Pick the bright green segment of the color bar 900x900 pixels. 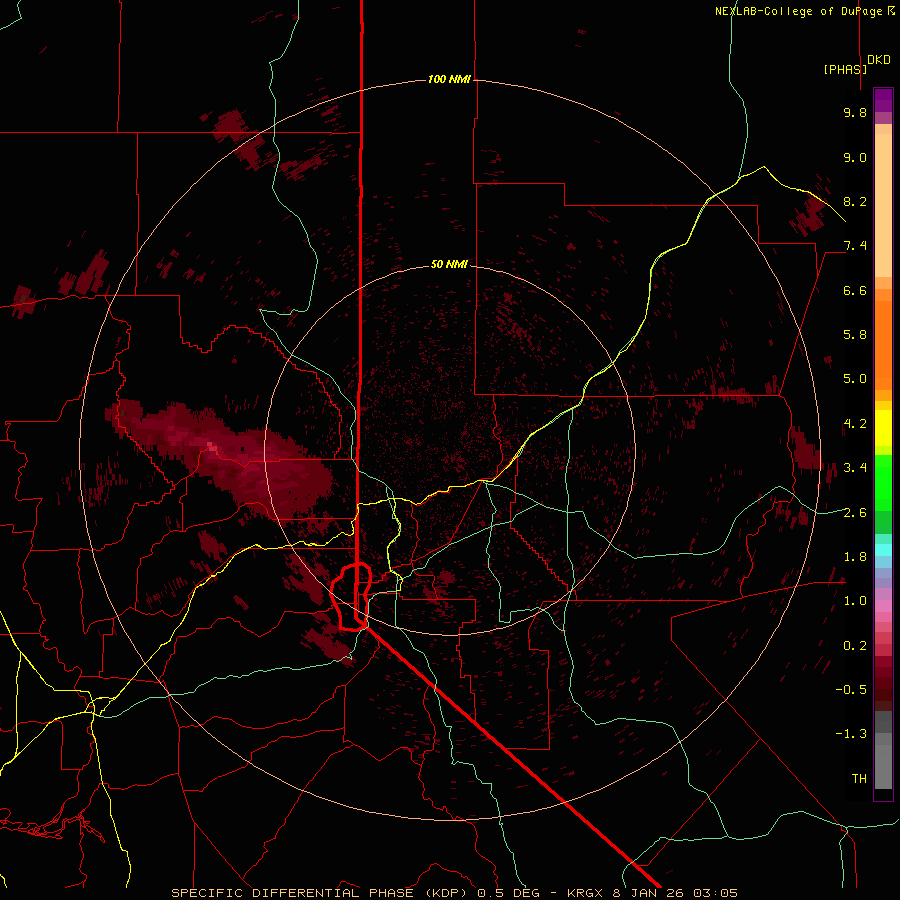[883, 483]
